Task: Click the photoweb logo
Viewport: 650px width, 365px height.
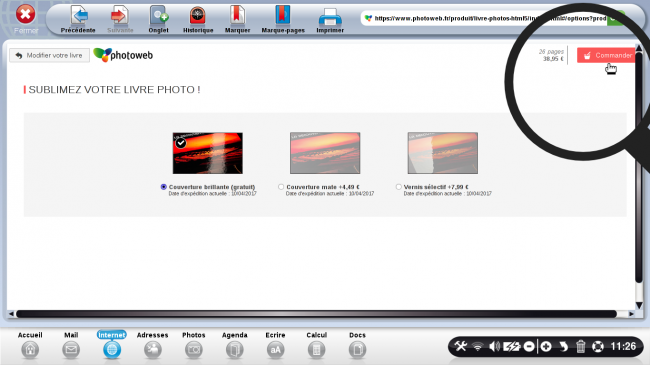Action: 123,55
